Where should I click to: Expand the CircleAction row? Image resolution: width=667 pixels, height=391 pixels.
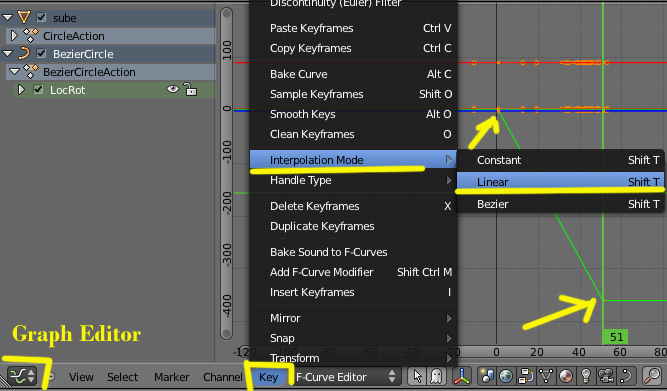pos(14,36)
